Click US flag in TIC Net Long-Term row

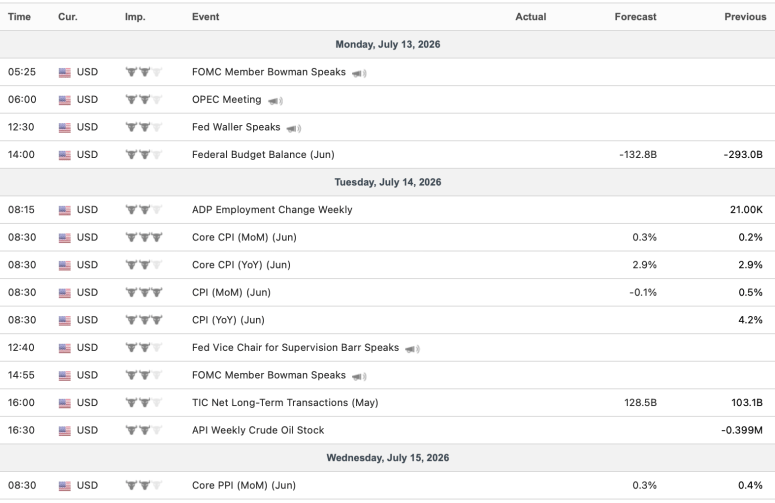[x=65, y=404]
